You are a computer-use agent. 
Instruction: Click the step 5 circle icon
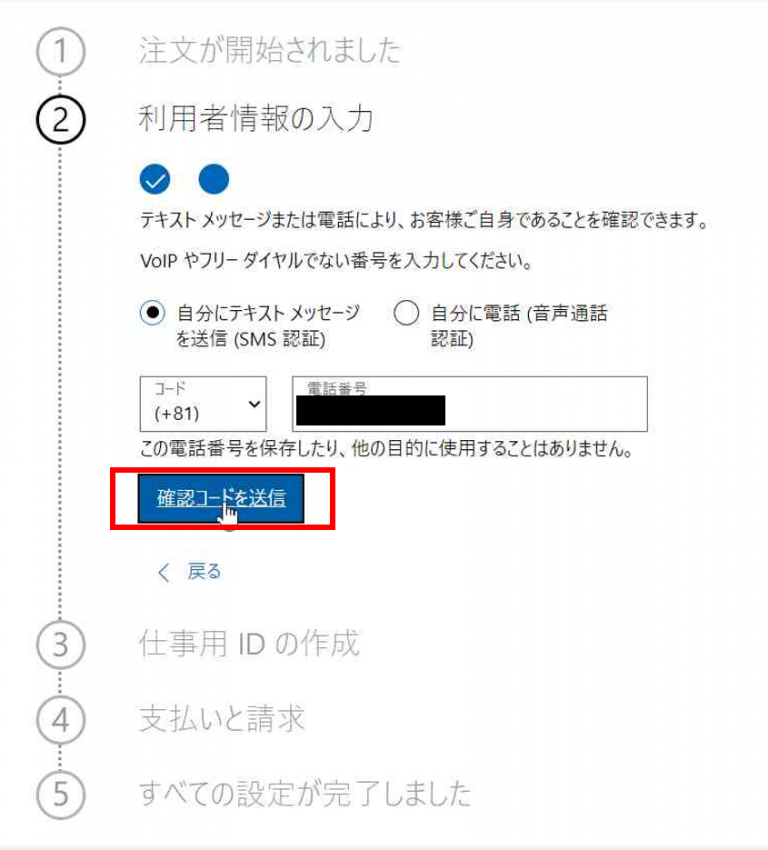click(61, 795)
